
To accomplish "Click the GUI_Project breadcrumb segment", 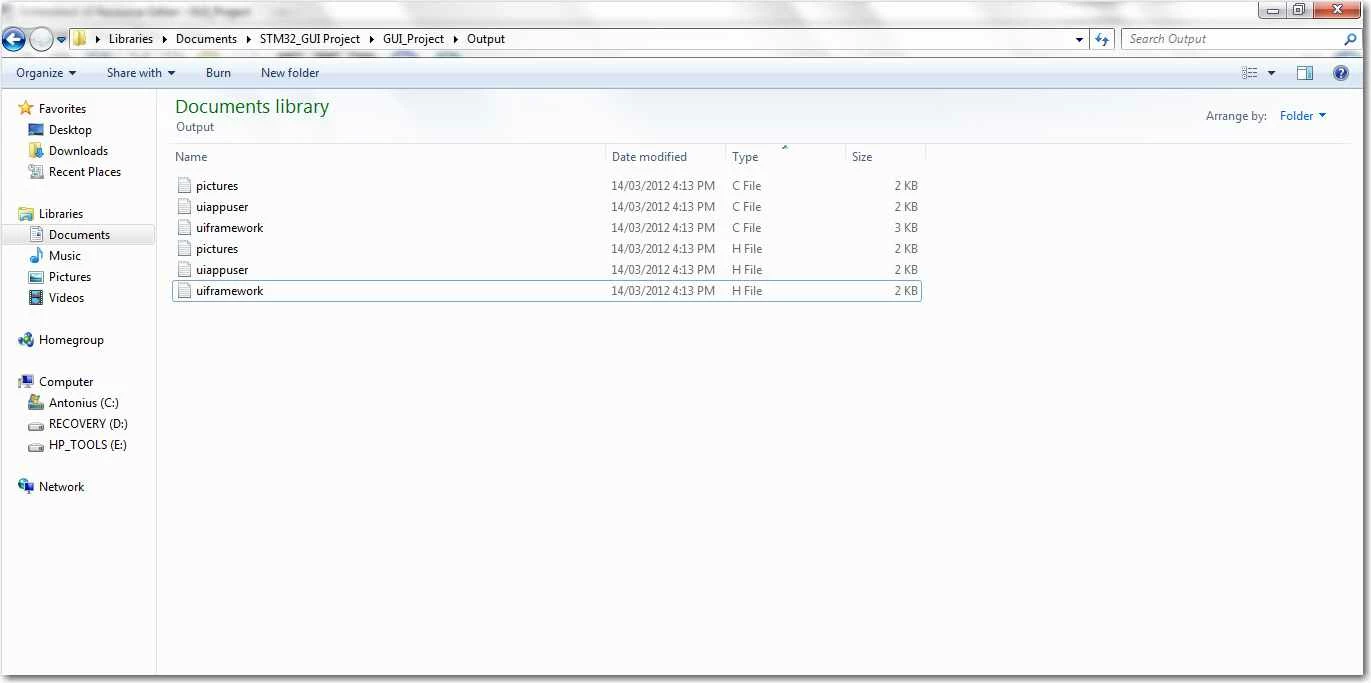I will (x=413, y=39).
